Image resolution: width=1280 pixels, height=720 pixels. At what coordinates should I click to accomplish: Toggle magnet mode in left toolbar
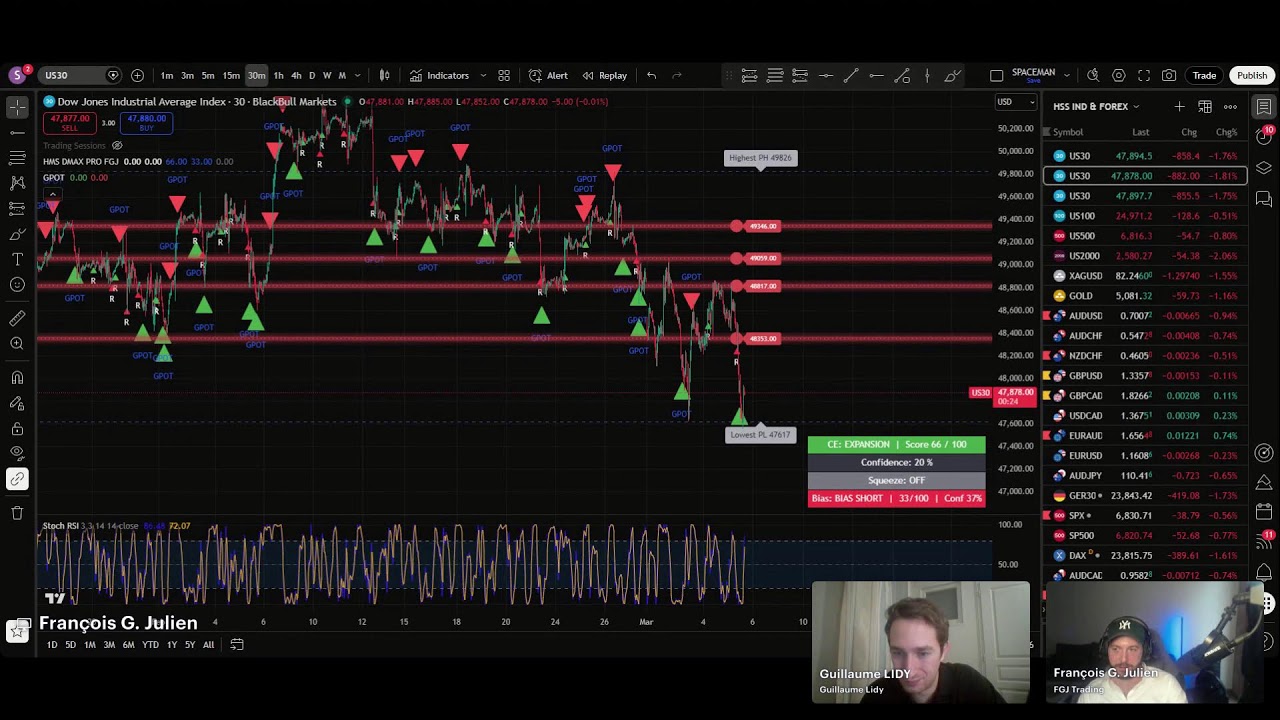[17, 377]
